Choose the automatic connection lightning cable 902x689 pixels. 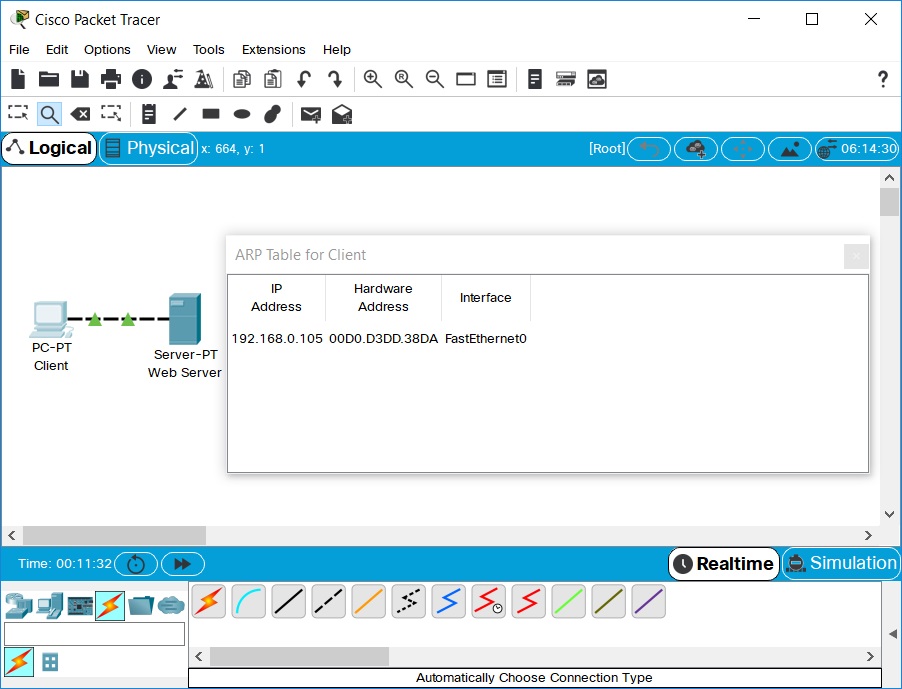click(x=209, y=601)
